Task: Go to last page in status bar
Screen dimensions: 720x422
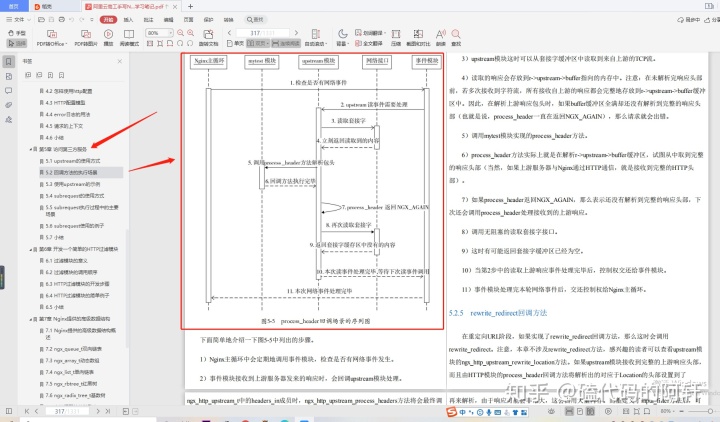Action: pos(107,411)
